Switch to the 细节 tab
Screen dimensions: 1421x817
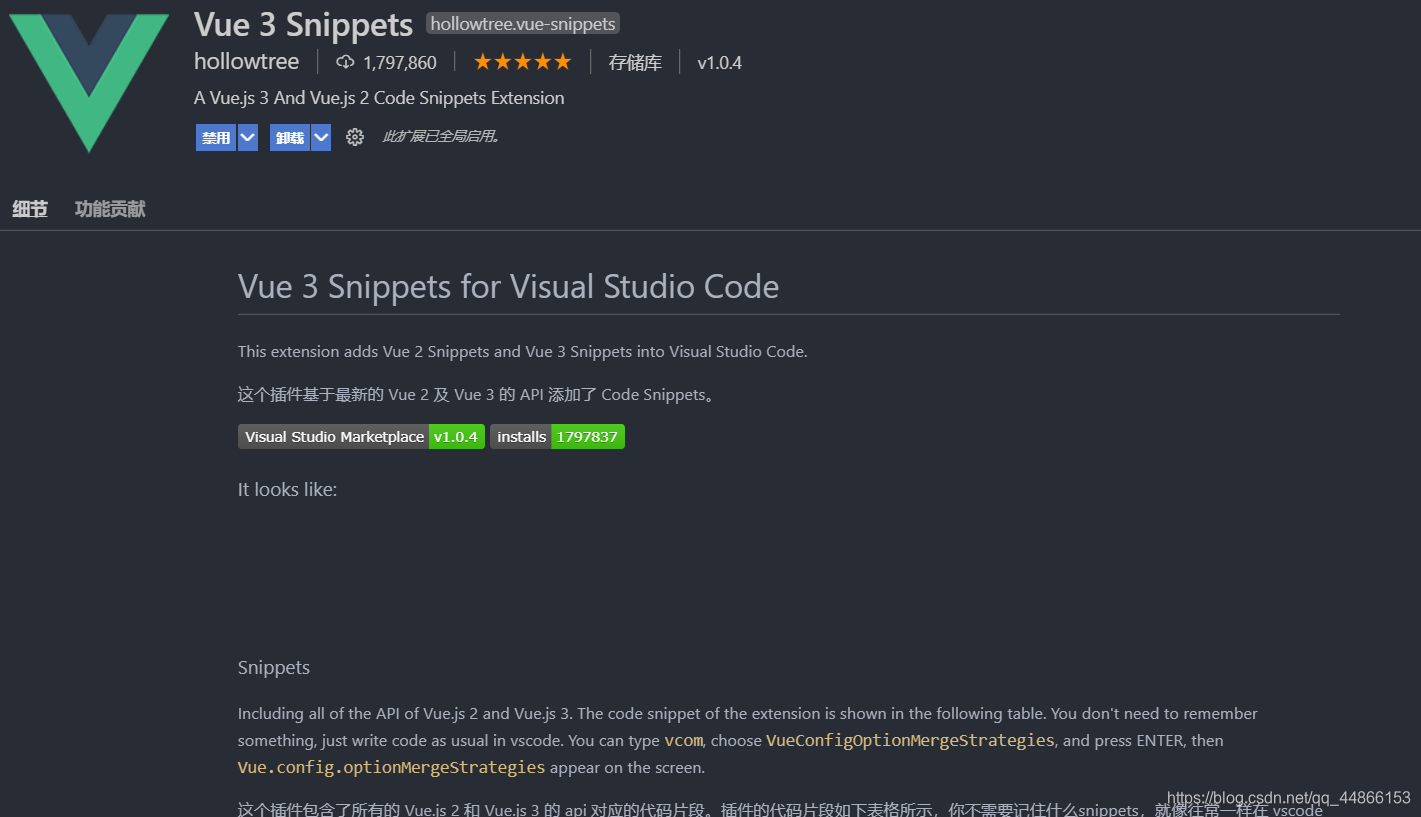[x=30, y=209]
